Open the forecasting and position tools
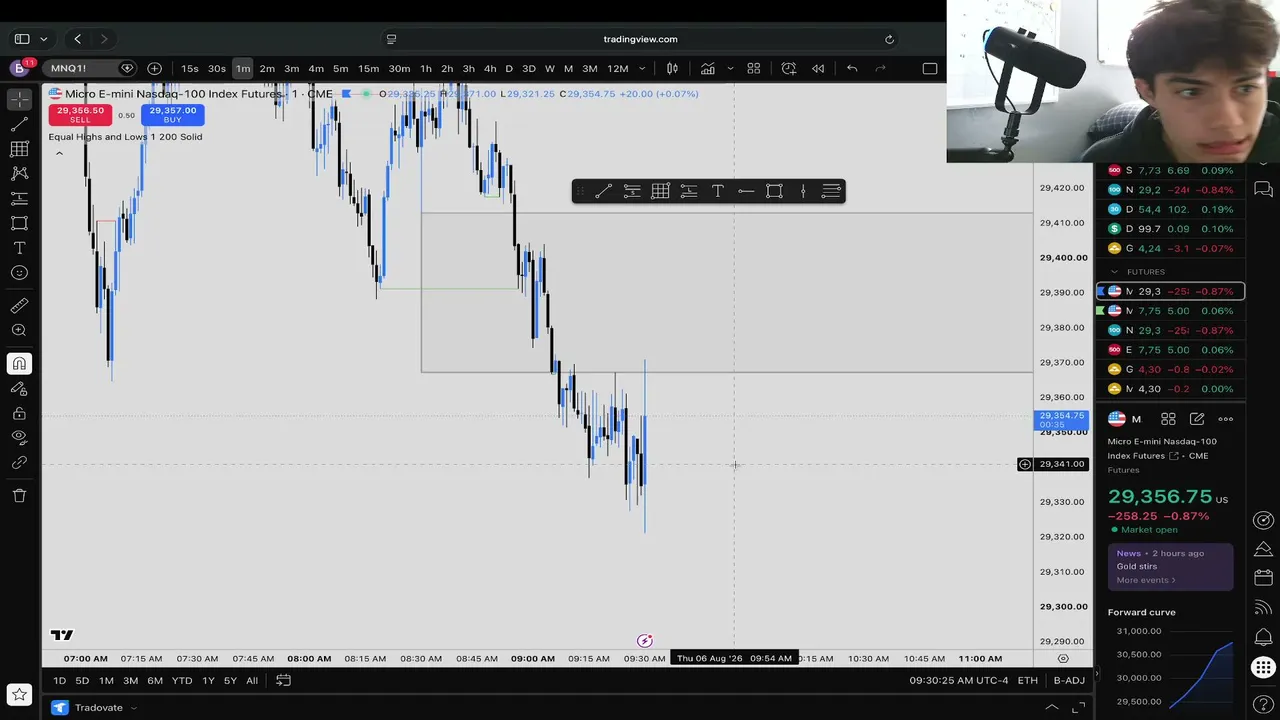Image resolution: width=1280 pixels, height=720 pixels. pyautogui.click(x=19, y=198)
